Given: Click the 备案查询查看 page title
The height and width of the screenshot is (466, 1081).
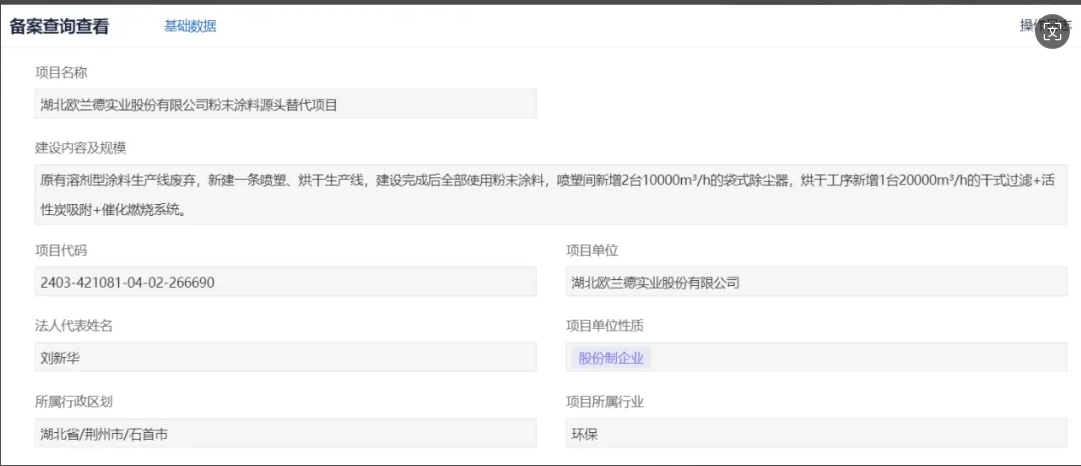Looking at the screenshot, I should [59, 27].
